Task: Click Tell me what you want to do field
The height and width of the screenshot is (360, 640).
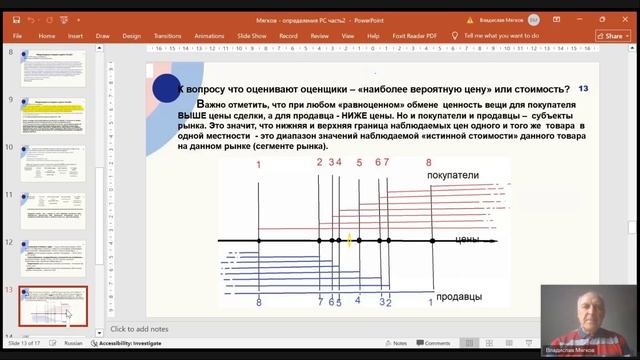Action: 501,36
